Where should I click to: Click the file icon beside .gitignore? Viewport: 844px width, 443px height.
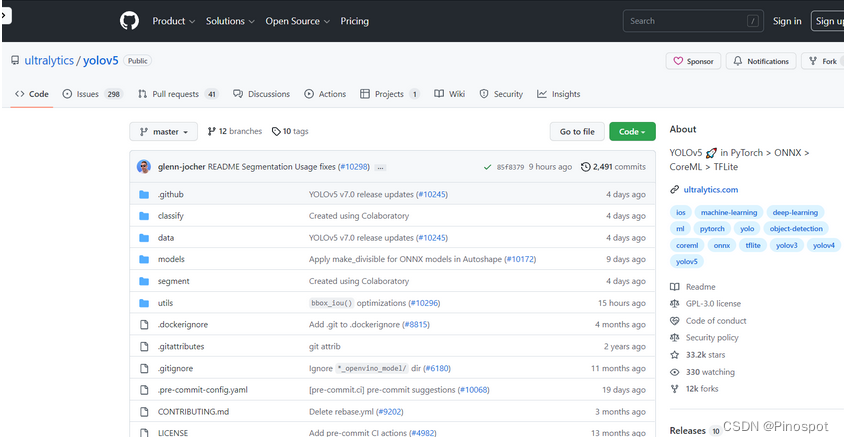[x=144, y=368]
